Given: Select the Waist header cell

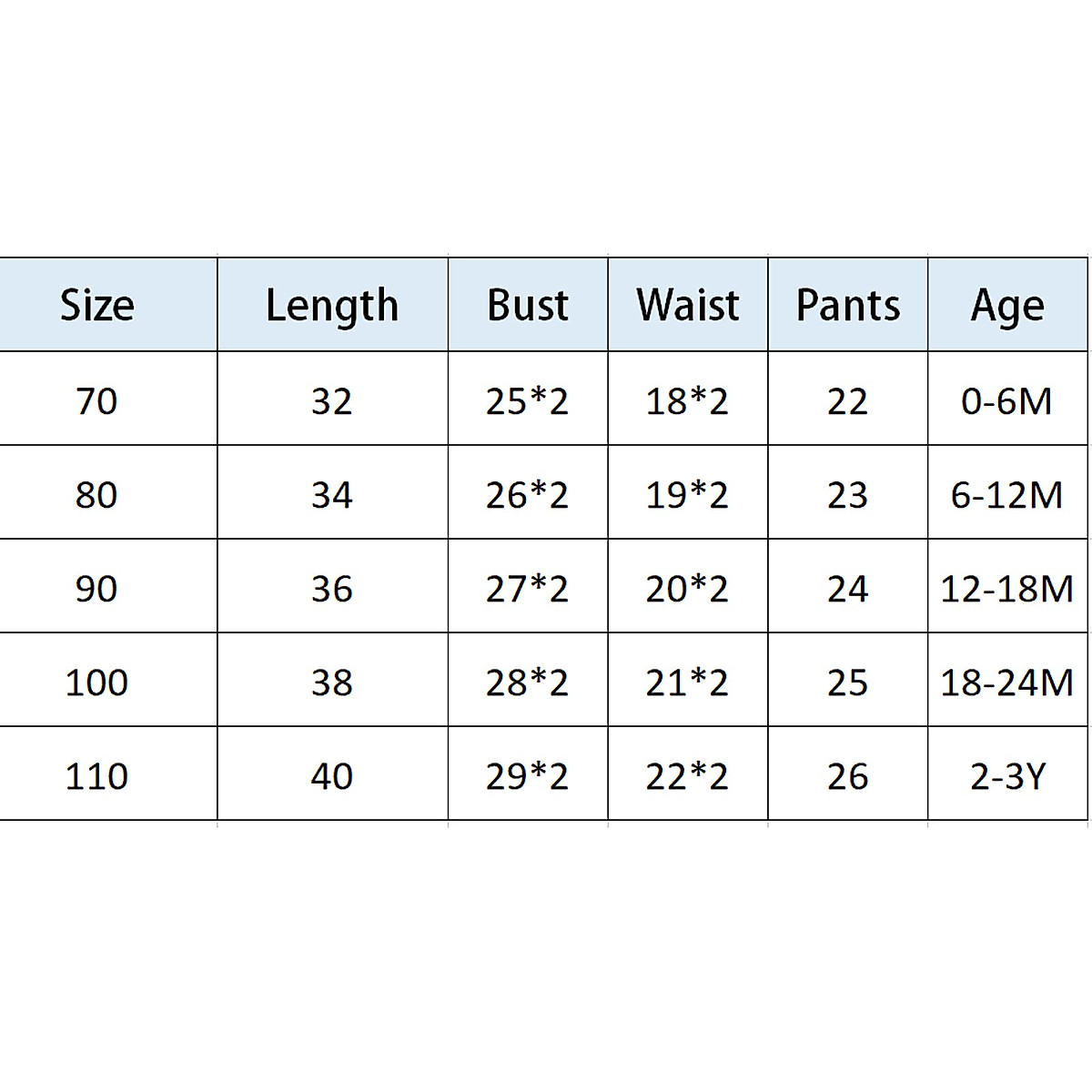Looking at the screenshot, I should pos(688,305).
